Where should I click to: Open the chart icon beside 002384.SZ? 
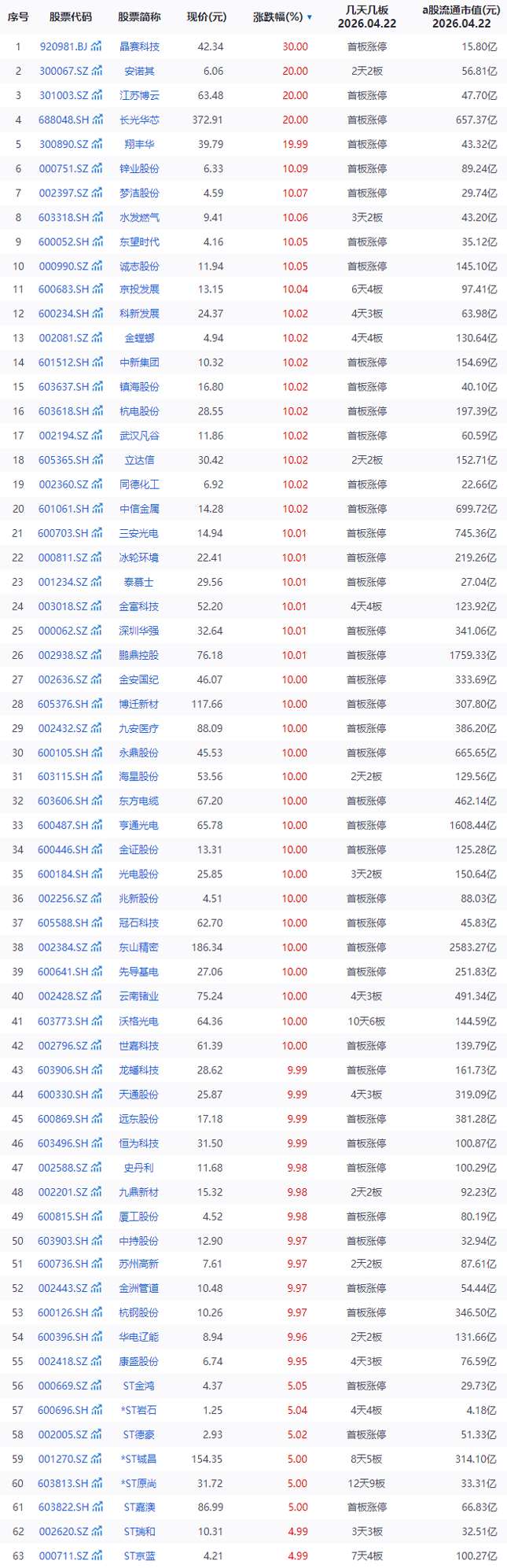97,948
